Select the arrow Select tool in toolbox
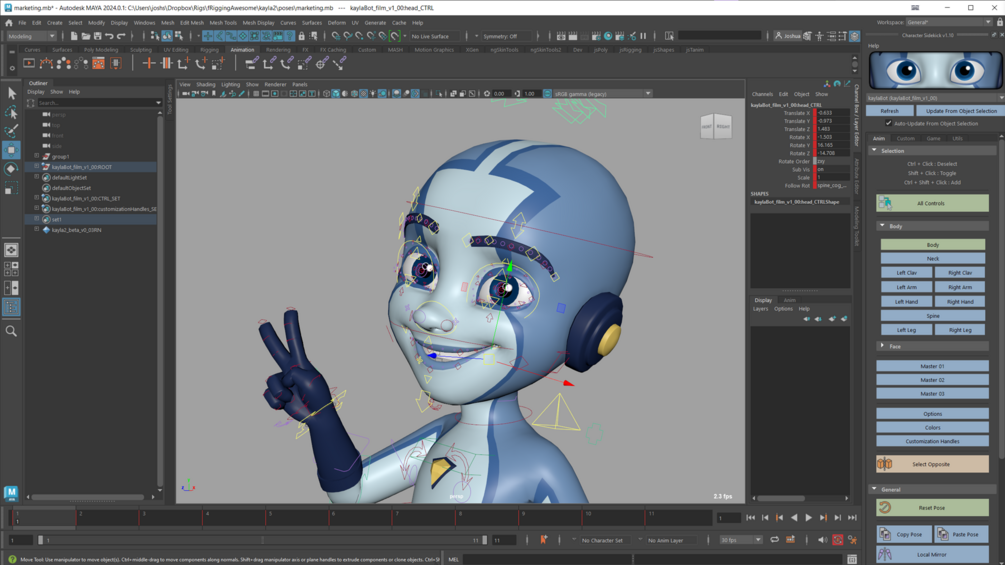This screenshot has height=565, width=1005. point(11,94)
